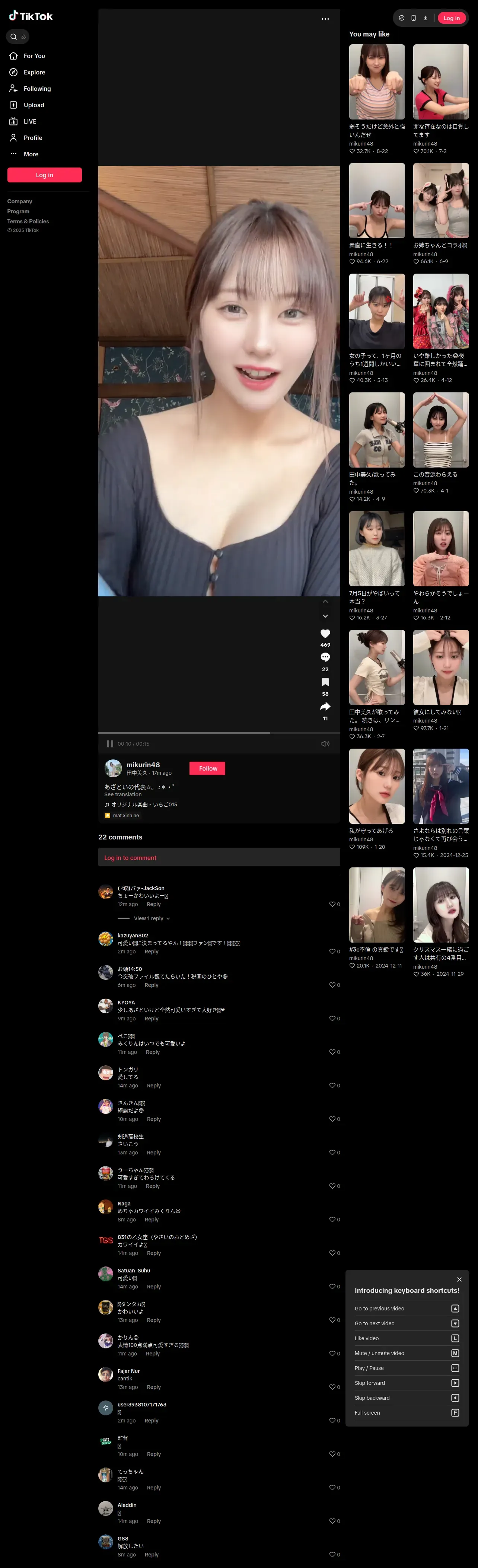Pause the video playback
478x1568 pixels.
point(110,744)
